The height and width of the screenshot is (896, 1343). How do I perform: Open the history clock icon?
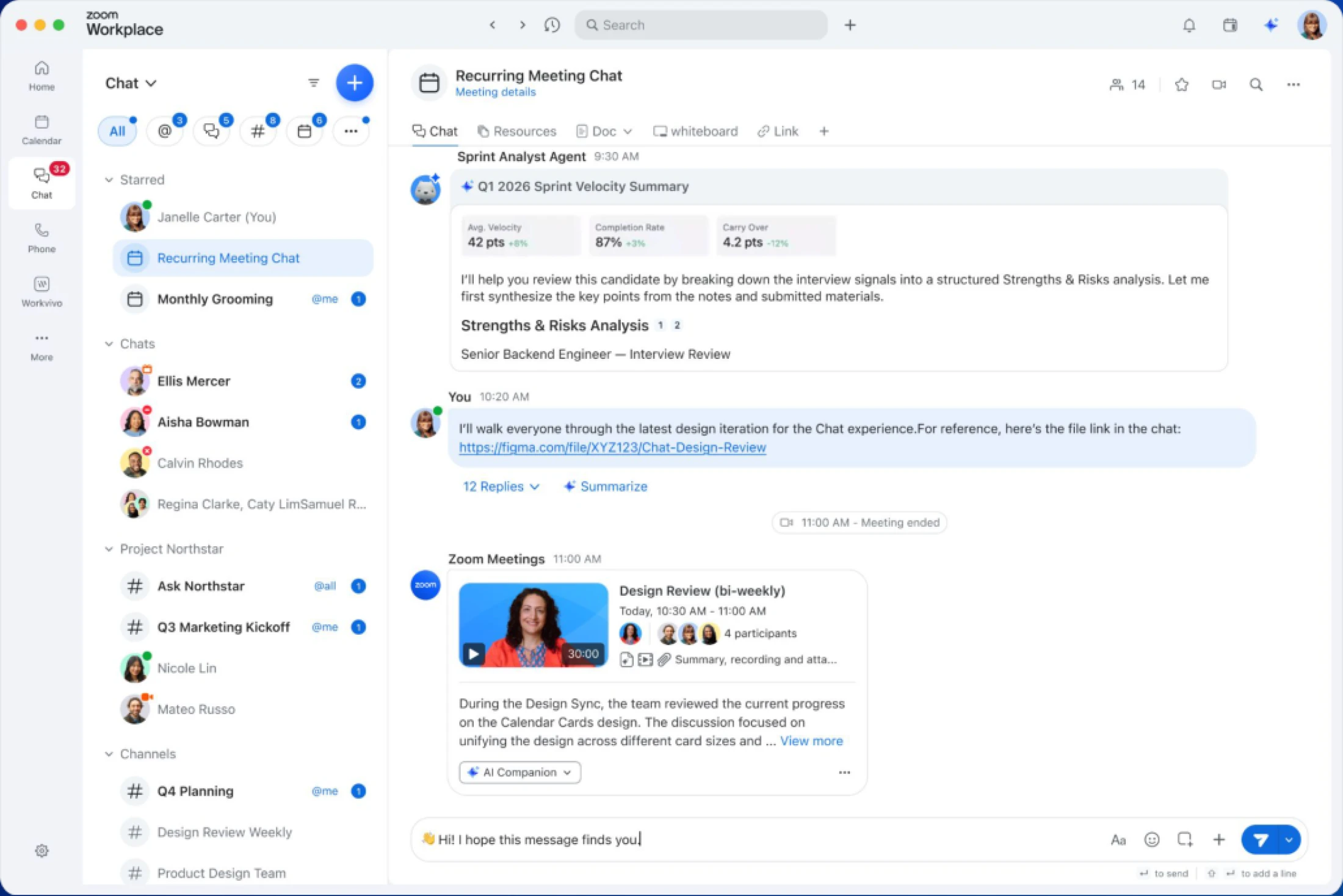552,25
